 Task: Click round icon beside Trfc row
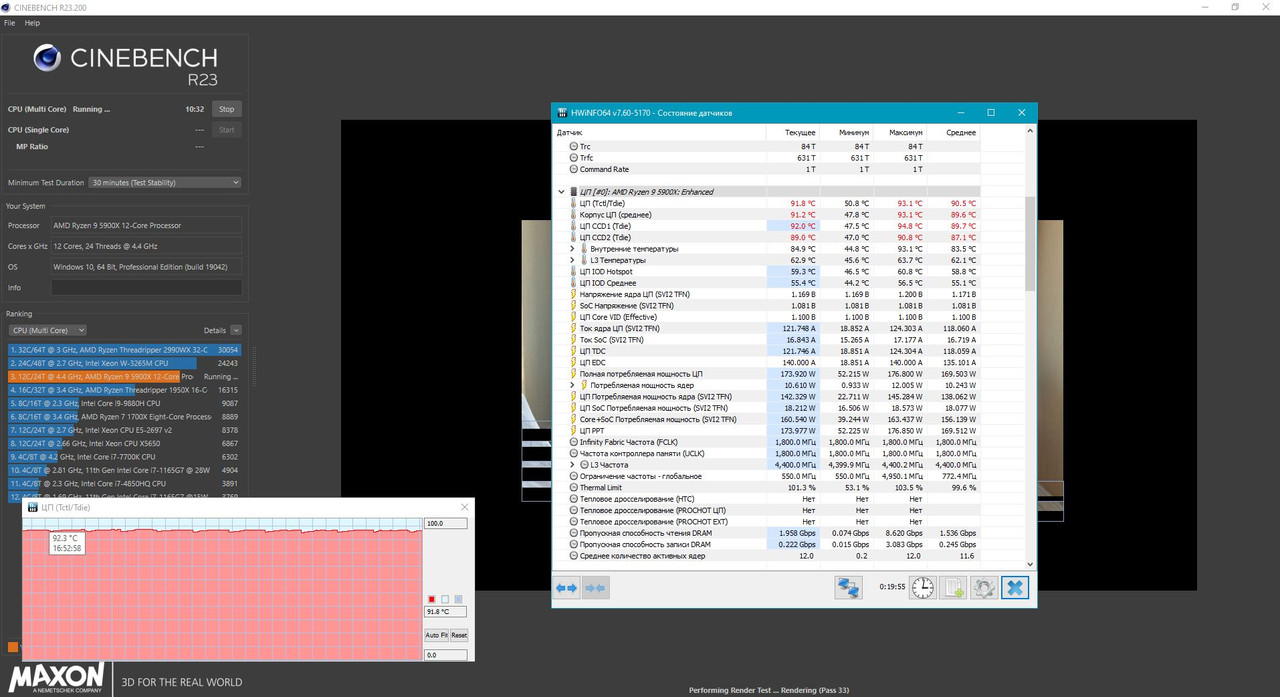click(573, 158)
